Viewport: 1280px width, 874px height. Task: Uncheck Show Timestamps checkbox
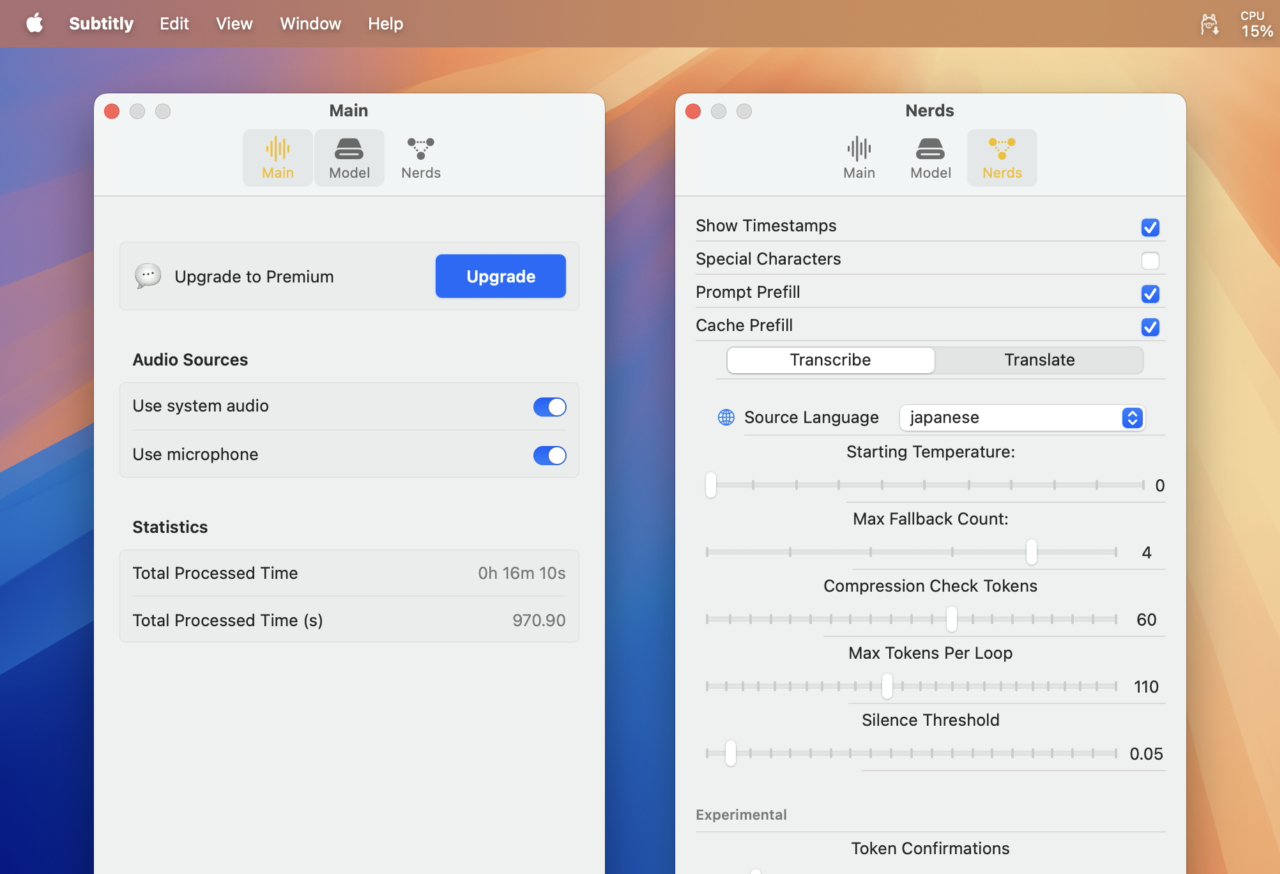click(1150, 227)
